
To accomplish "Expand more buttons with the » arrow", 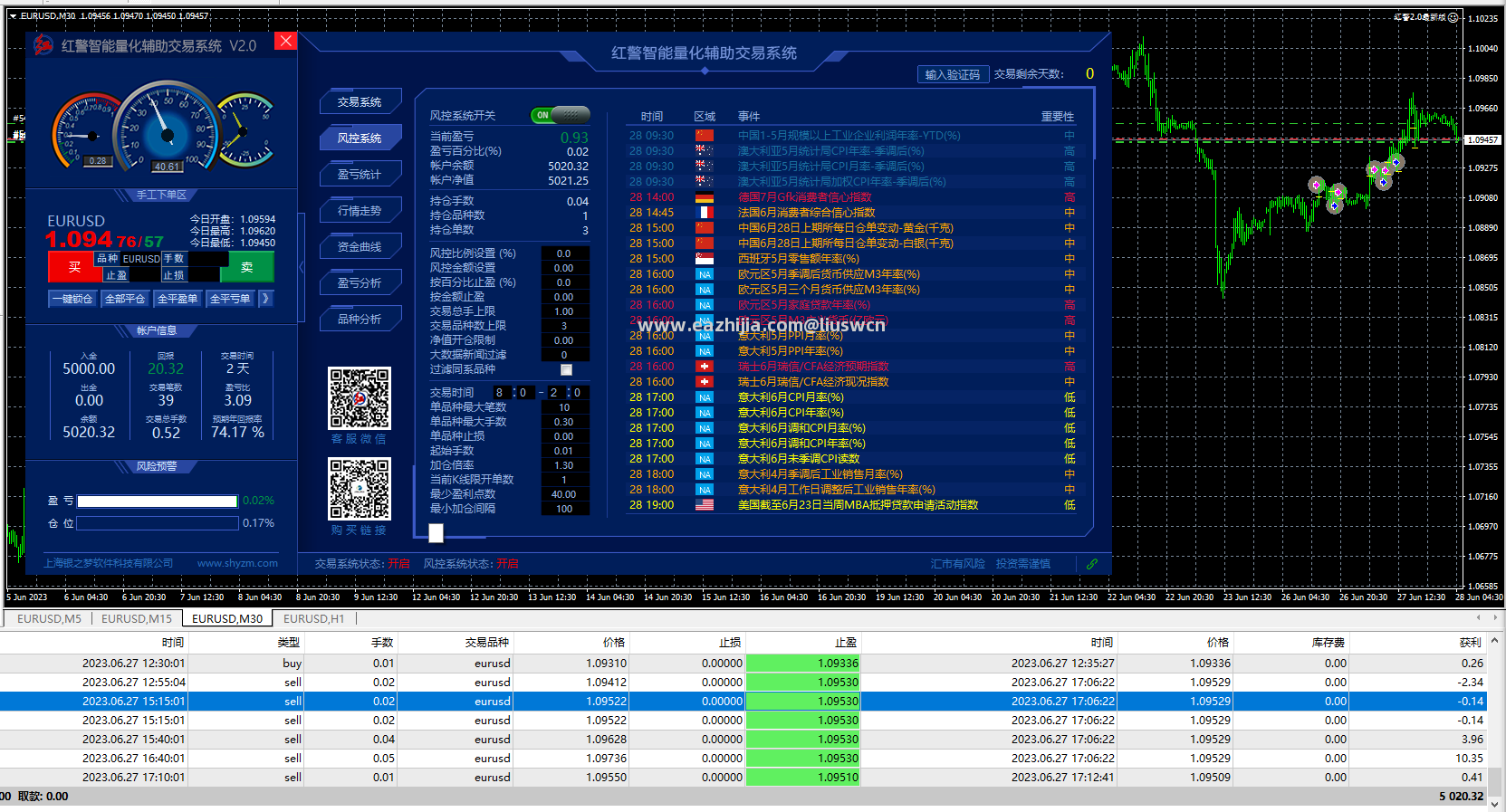I will (265, 299).
